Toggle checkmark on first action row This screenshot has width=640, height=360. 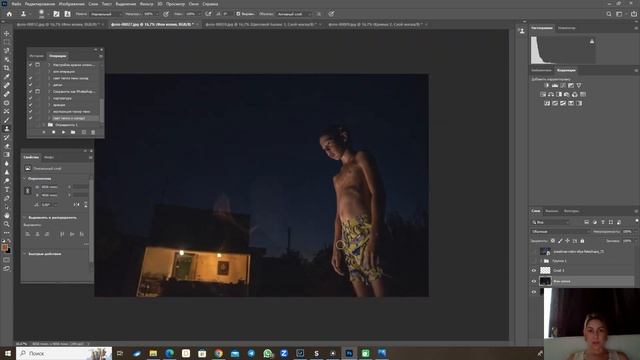[x=30, y=65]
